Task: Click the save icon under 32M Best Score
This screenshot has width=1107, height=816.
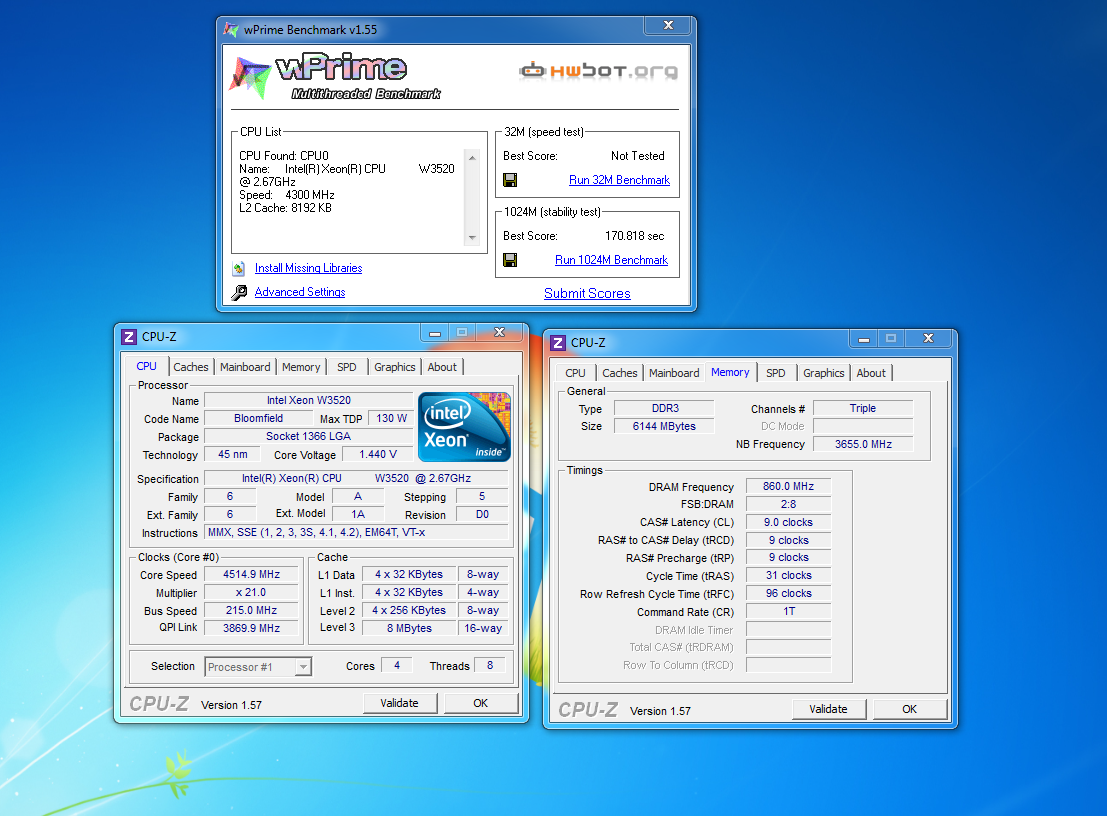Action: (x=510, y=180)
